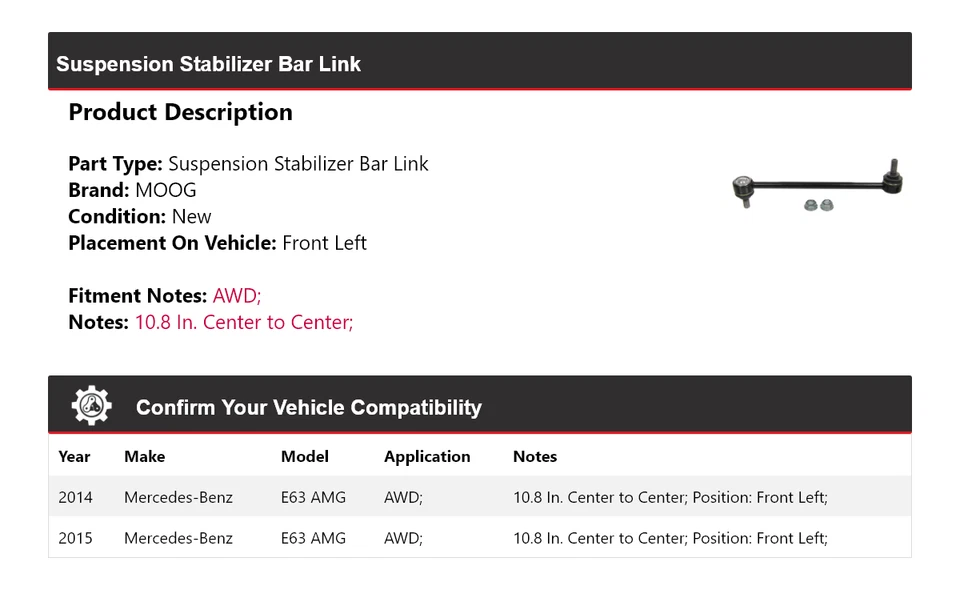The width and height of the screenshot is (960, 590).
Task: Click the gear compatibility icon
Action: (x=91, y=405)
